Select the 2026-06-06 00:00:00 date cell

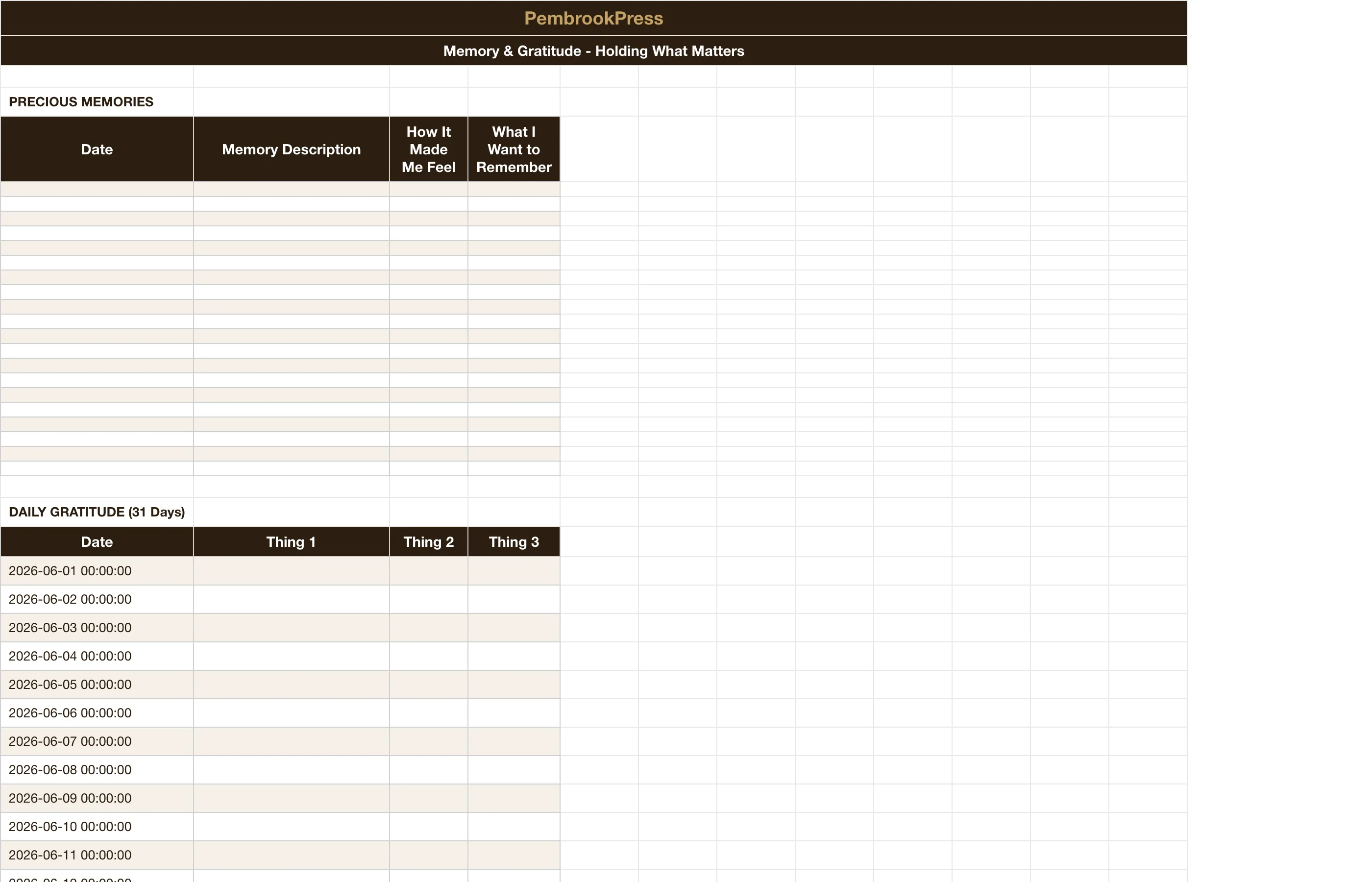97,713
